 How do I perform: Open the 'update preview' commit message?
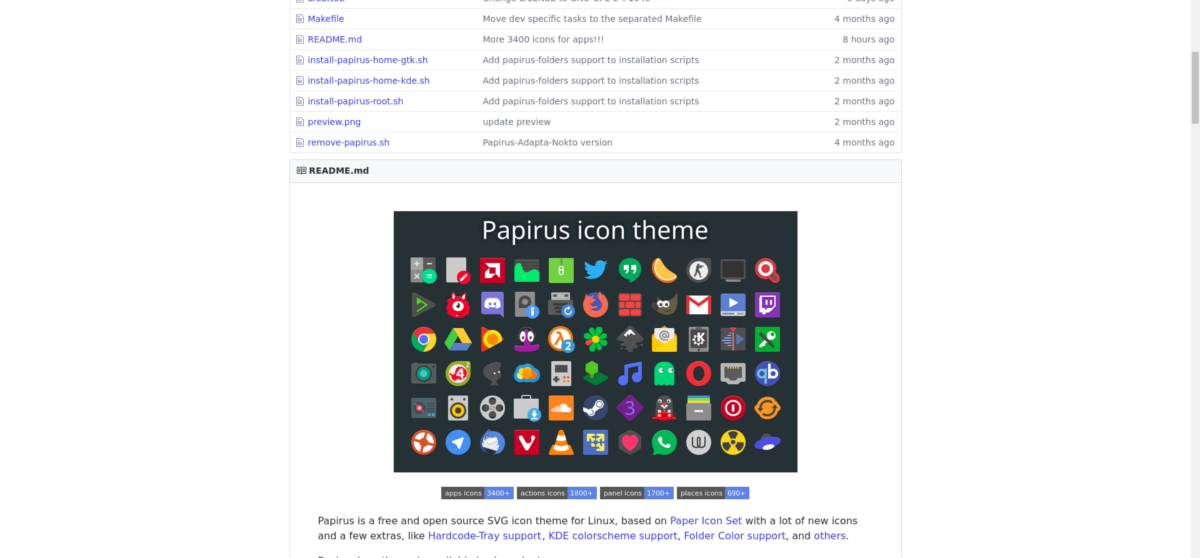click(517, 122)
